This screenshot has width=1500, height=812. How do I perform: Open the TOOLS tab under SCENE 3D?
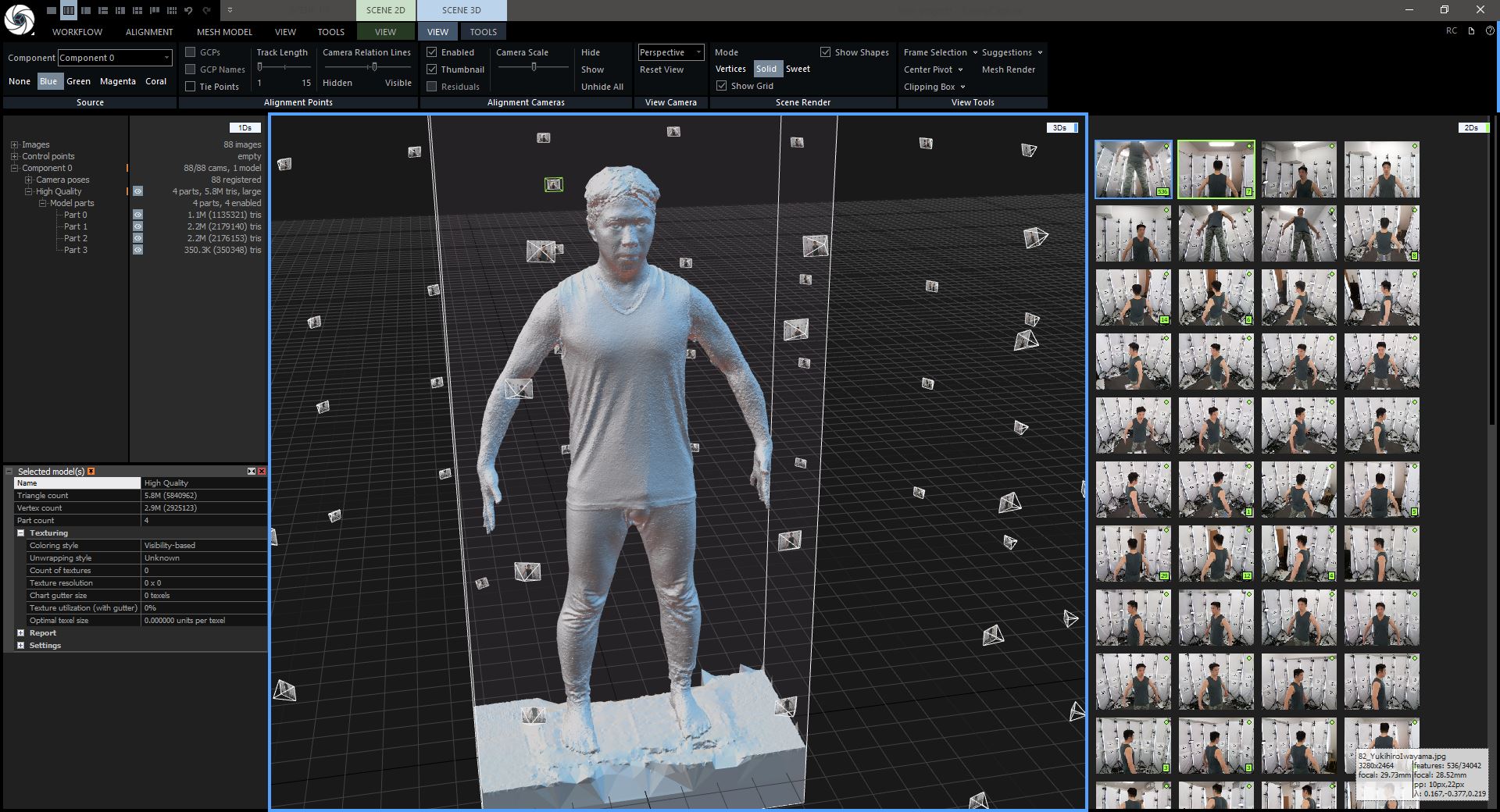pos(483,32)
